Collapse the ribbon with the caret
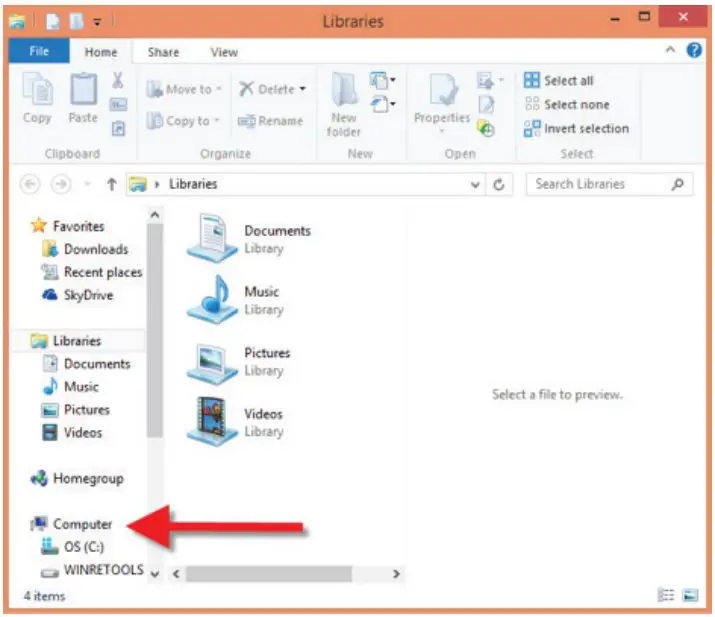This screenshot has width=715, height=617. (x=670, y=49)
